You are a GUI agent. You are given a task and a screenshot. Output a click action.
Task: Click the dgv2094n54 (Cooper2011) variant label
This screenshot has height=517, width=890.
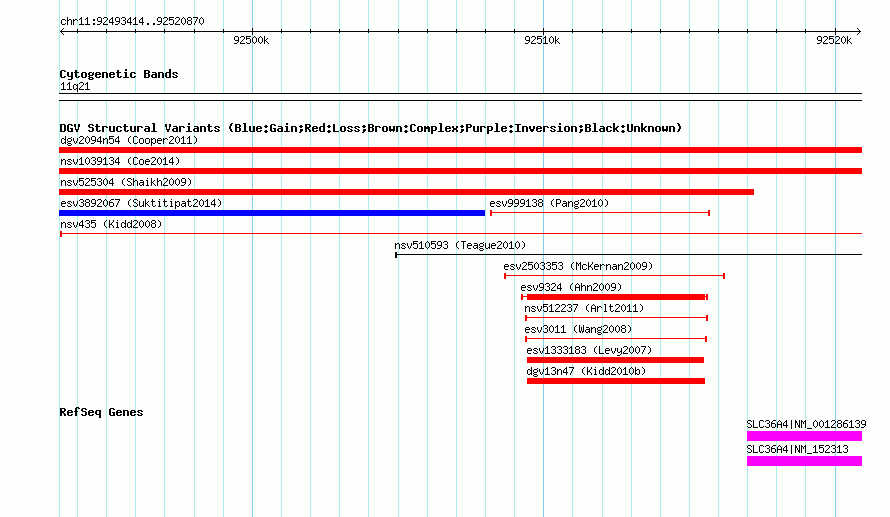(129, 140)
